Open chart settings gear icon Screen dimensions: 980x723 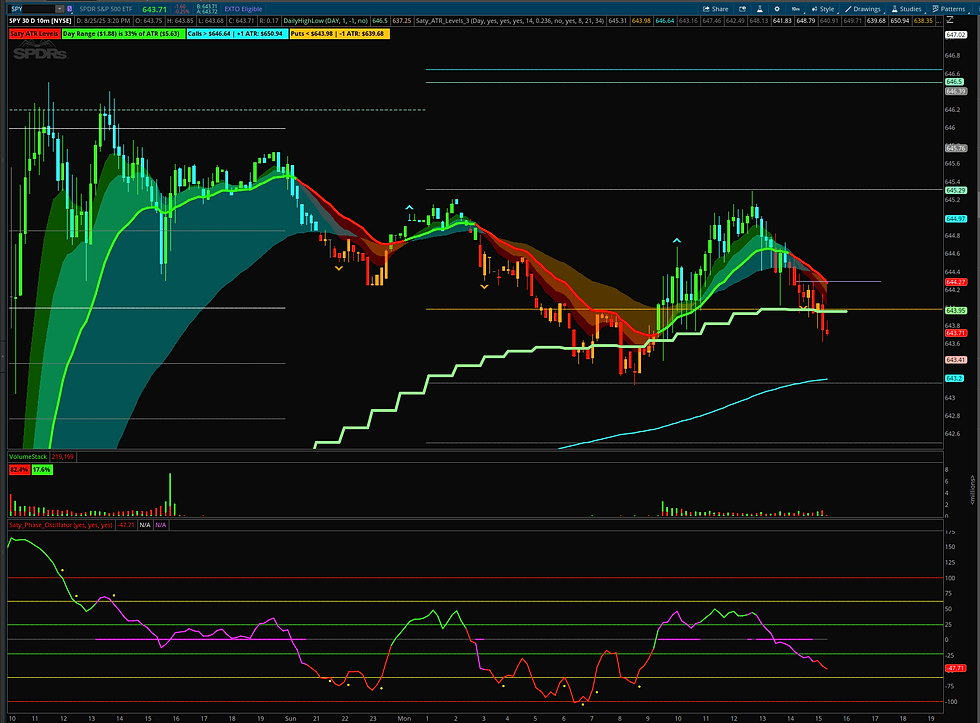[777, 9]
